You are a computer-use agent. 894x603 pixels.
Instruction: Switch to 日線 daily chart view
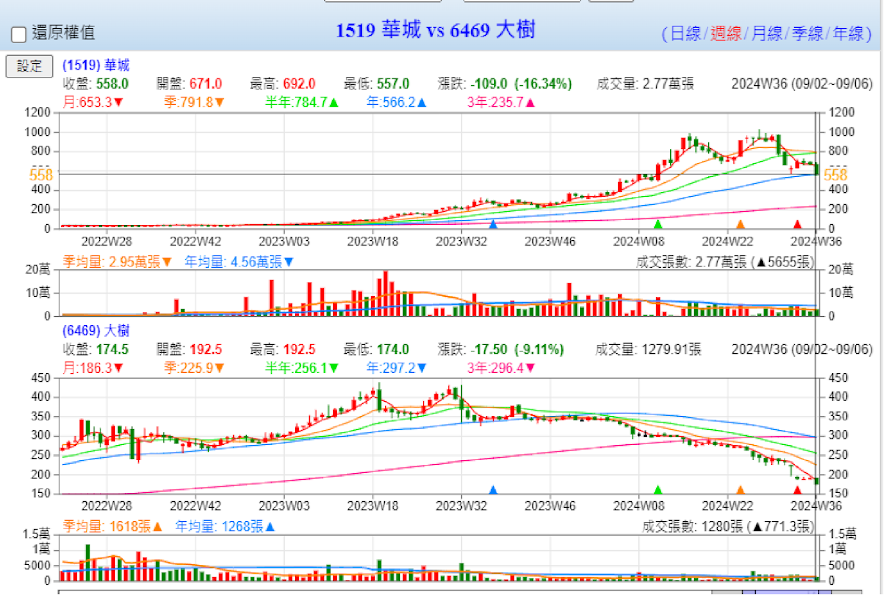[685, 34]
